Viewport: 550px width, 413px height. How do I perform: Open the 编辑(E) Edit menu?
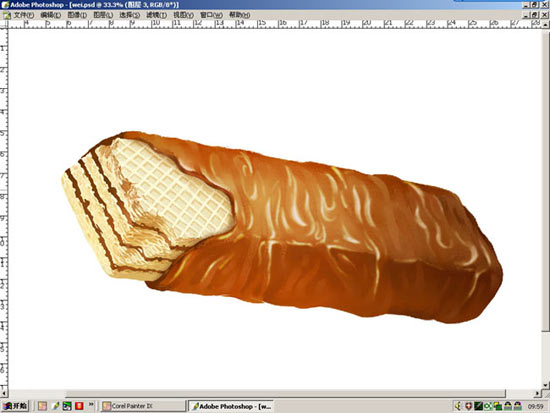51,15
